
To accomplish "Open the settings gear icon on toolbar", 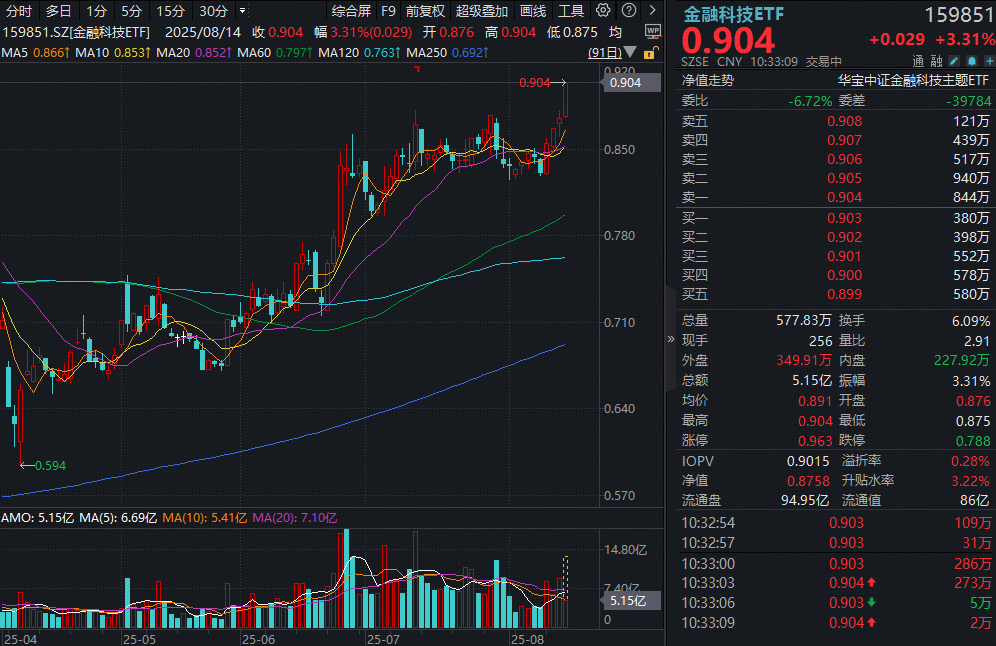I will click(x=604, y=10).
